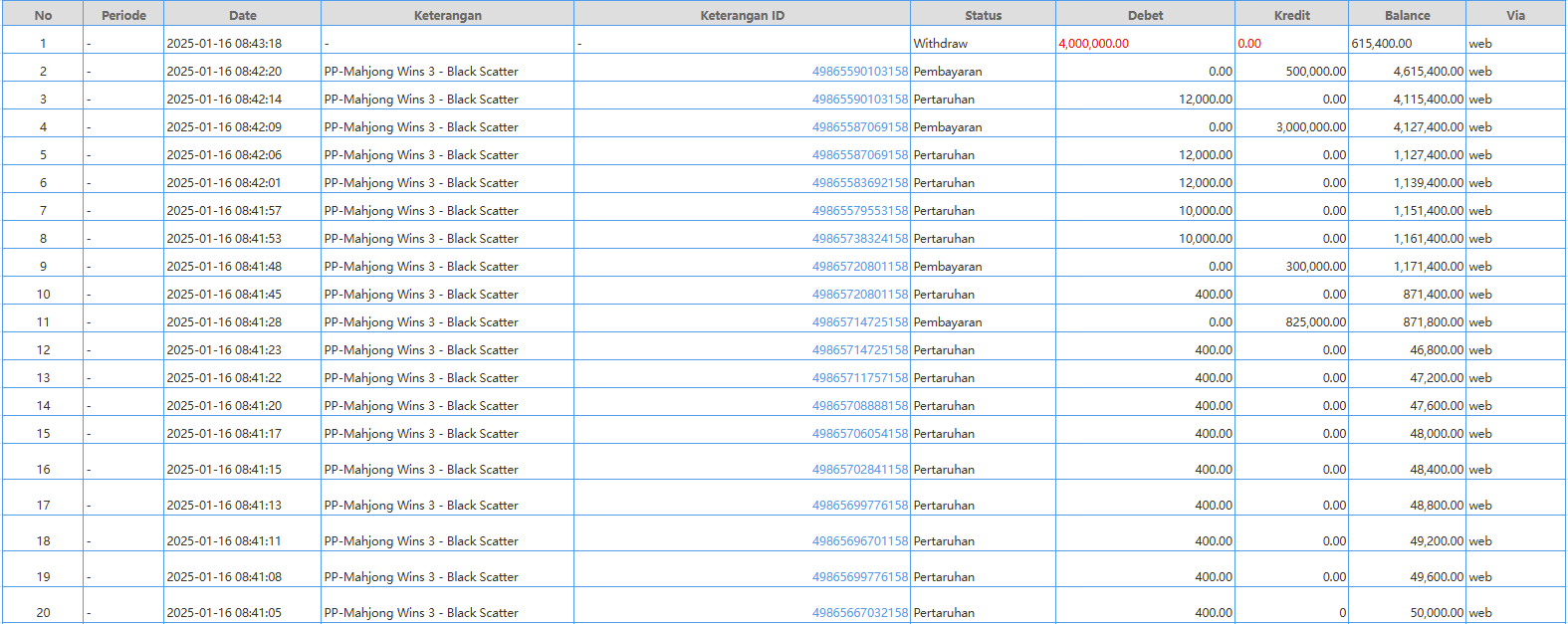This screenshot has width=1568, height=624.
Task: Click the Keterangan ID column header
Action: (742, 15)
